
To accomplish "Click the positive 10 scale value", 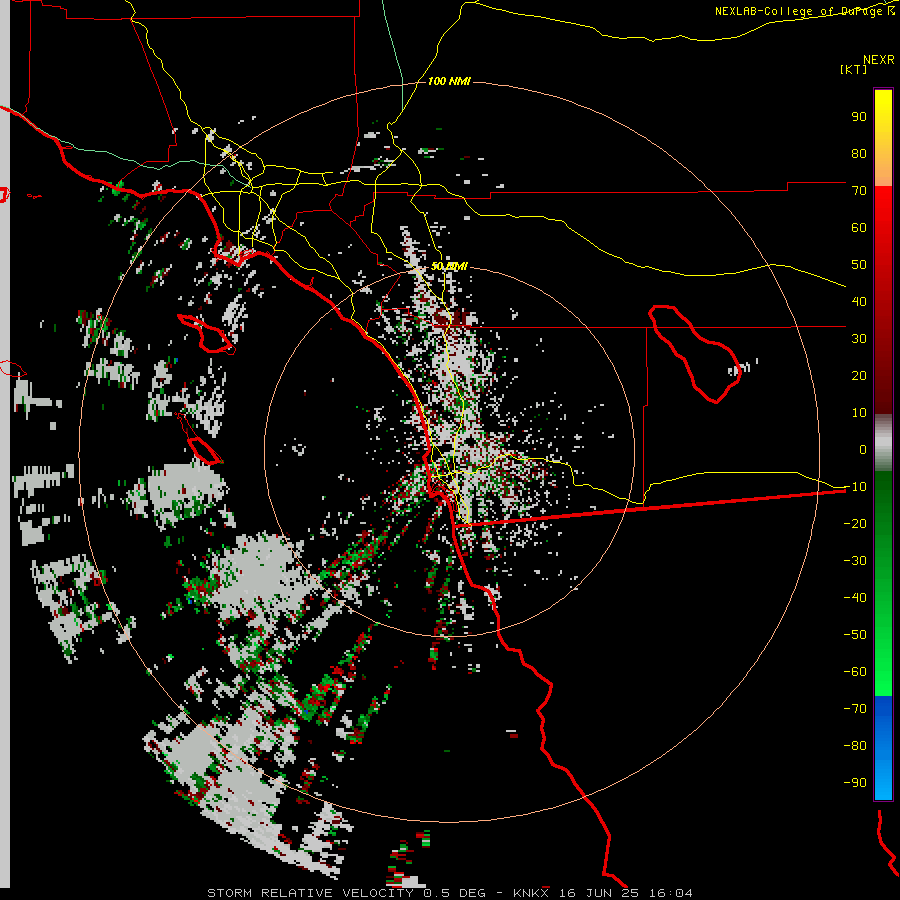I will [x=859, y=413].
